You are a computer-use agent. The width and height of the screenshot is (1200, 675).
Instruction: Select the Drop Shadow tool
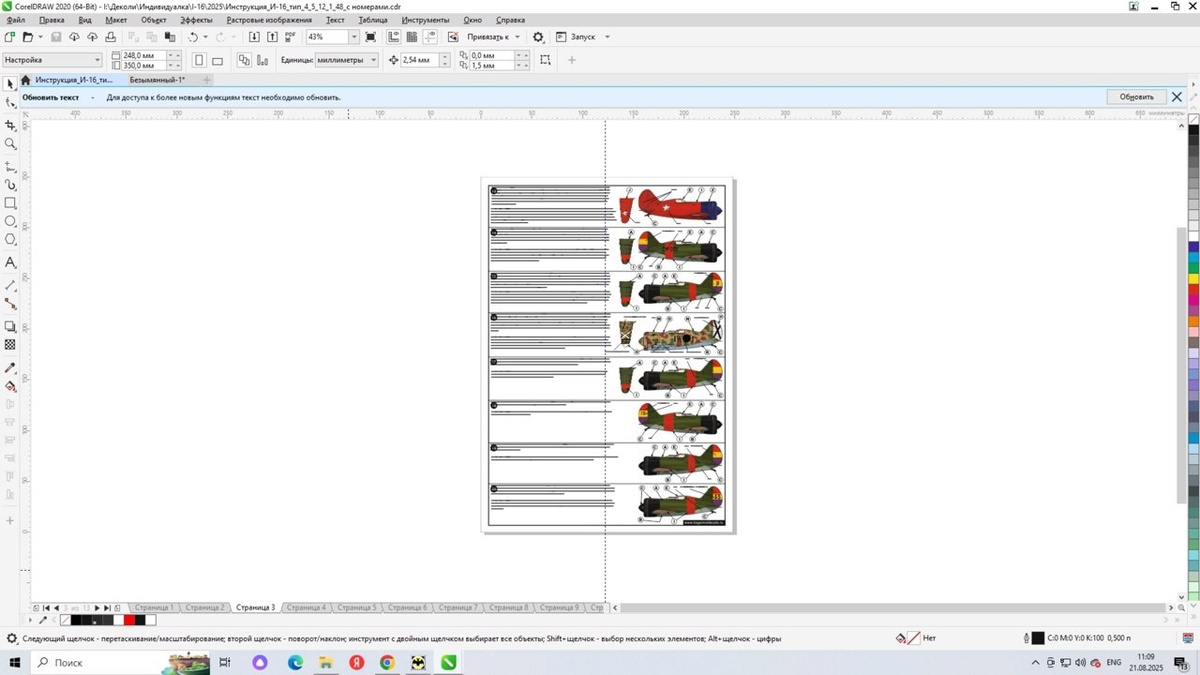tap(10, 326)
